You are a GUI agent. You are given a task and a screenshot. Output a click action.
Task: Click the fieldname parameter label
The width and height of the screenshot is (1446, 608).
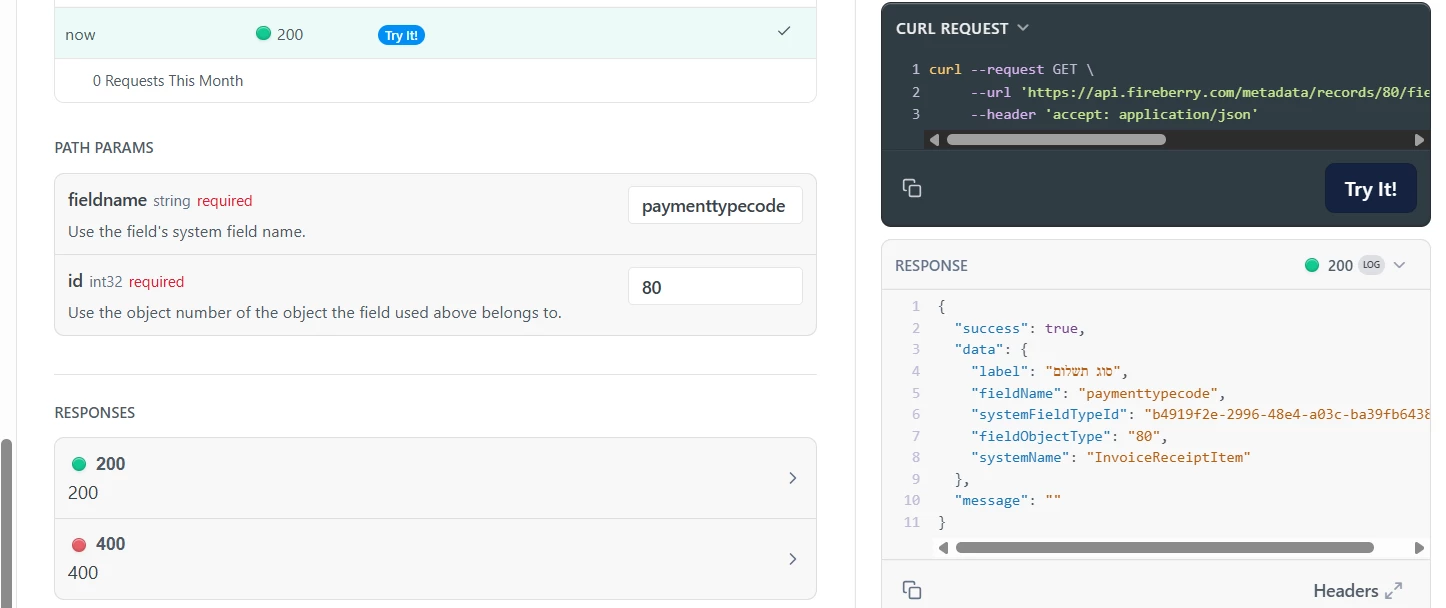point(107,200)
